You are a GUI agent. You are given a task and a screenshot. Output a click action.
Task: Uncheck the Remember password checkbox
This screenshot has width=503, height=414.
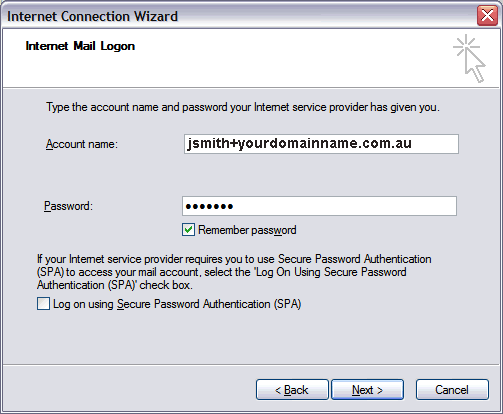pyautogui.click(x=188, y=230)
